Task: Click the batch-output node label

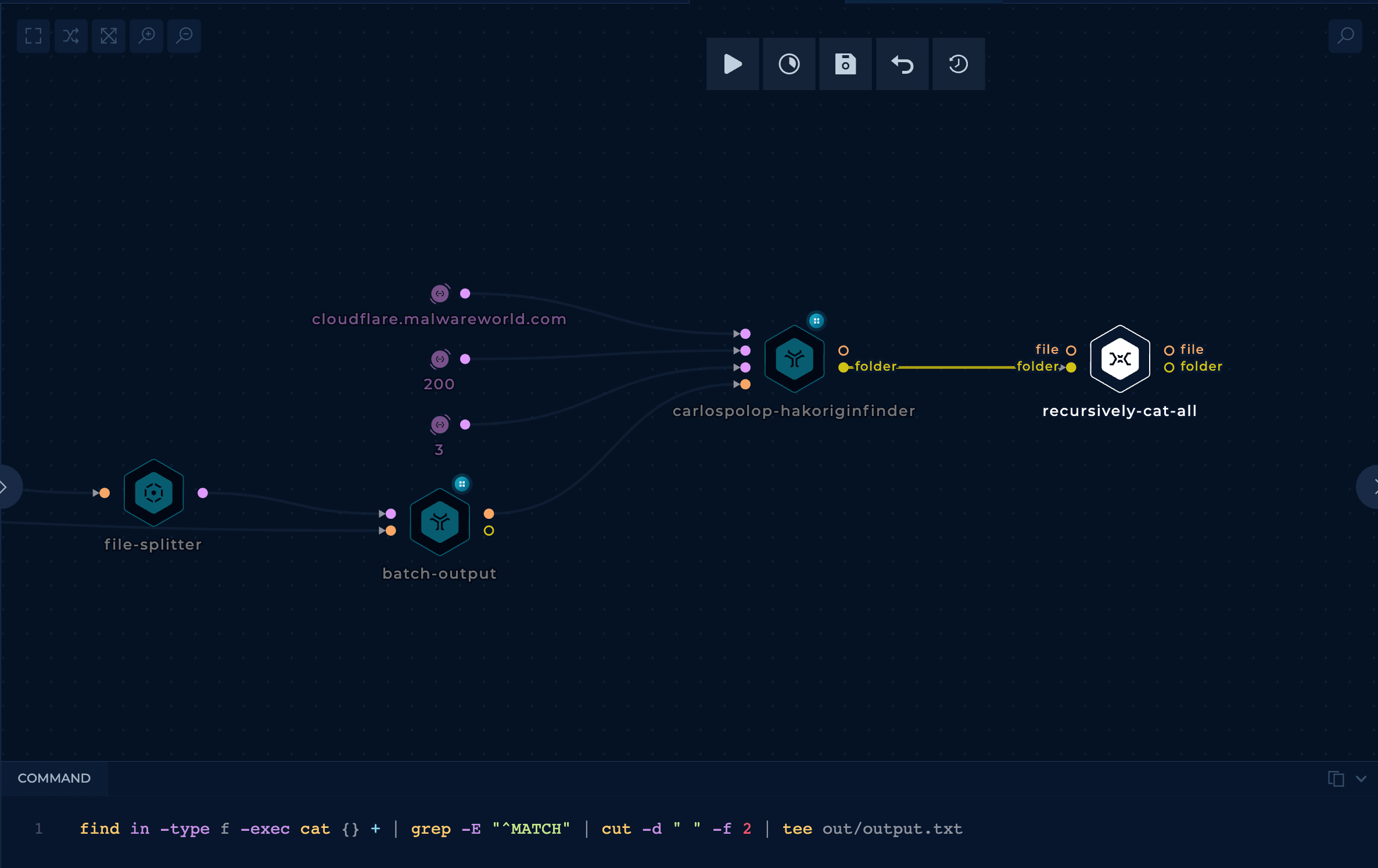Action: (x=440, y=573)
